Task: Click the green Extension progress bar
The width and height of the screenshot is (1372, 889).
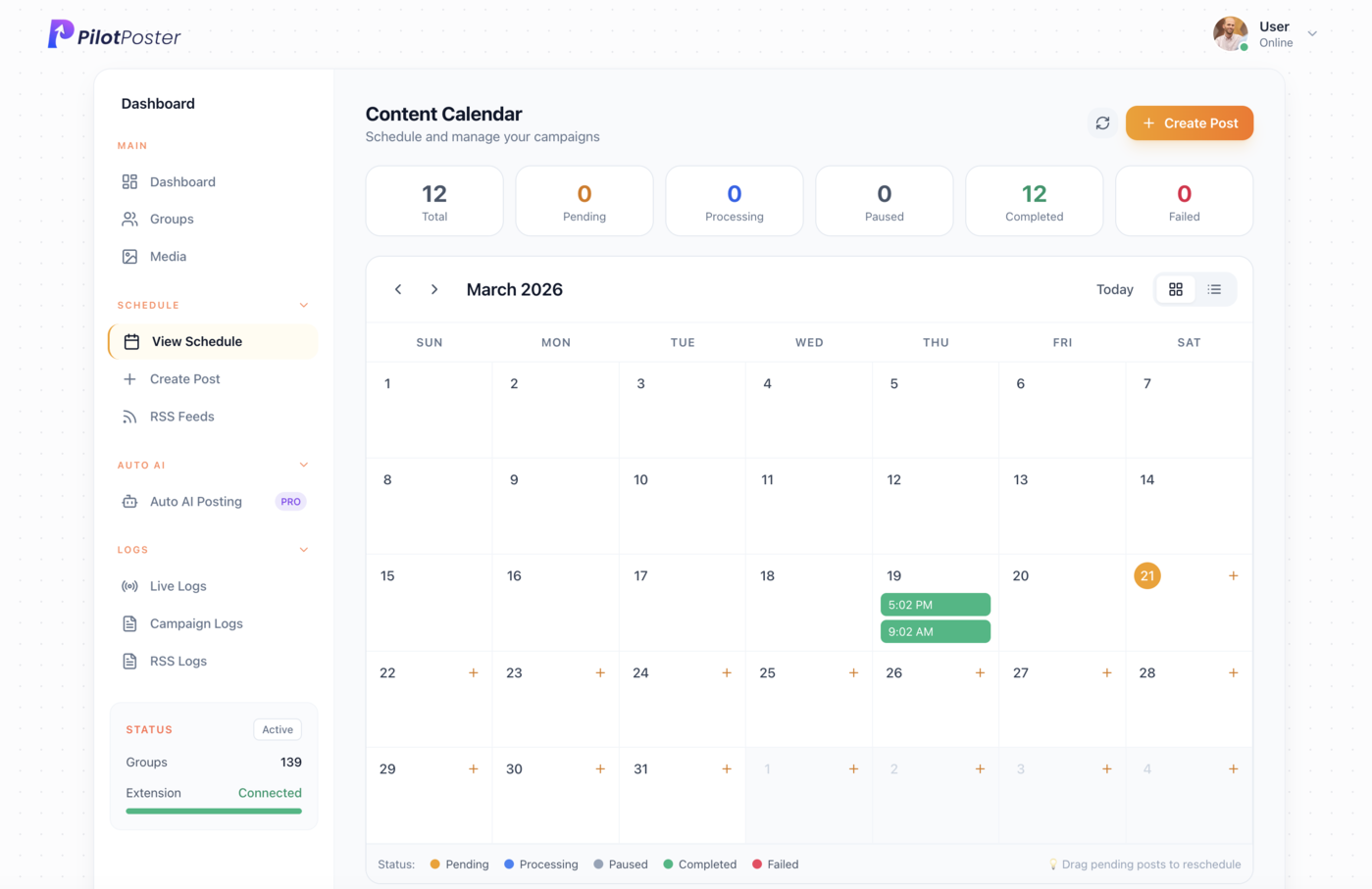Action: pos(213,810)
